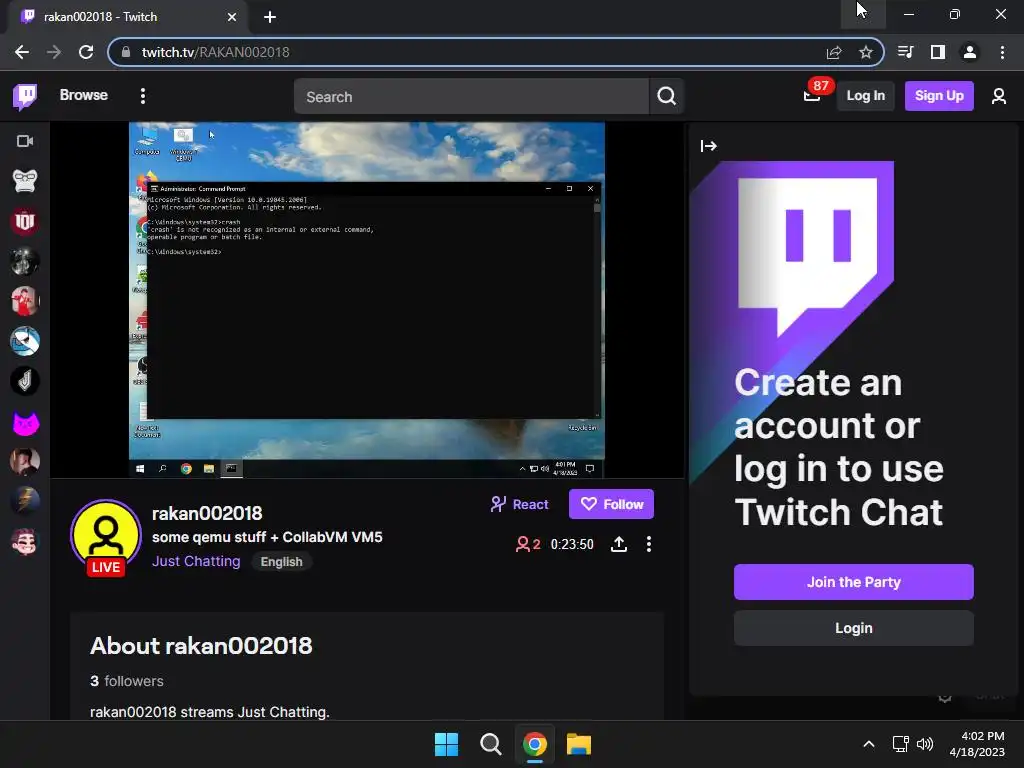The height and width of the screenshot is (768, 1024).
Task: Open the media control icon in Chrome toolbar
Action: pyautogui.click(x=906, y=52)
